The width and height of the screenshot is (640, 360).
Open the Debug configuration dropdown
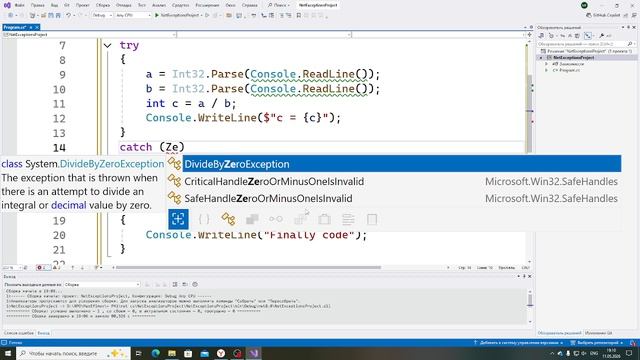click(x=102, y=15)
